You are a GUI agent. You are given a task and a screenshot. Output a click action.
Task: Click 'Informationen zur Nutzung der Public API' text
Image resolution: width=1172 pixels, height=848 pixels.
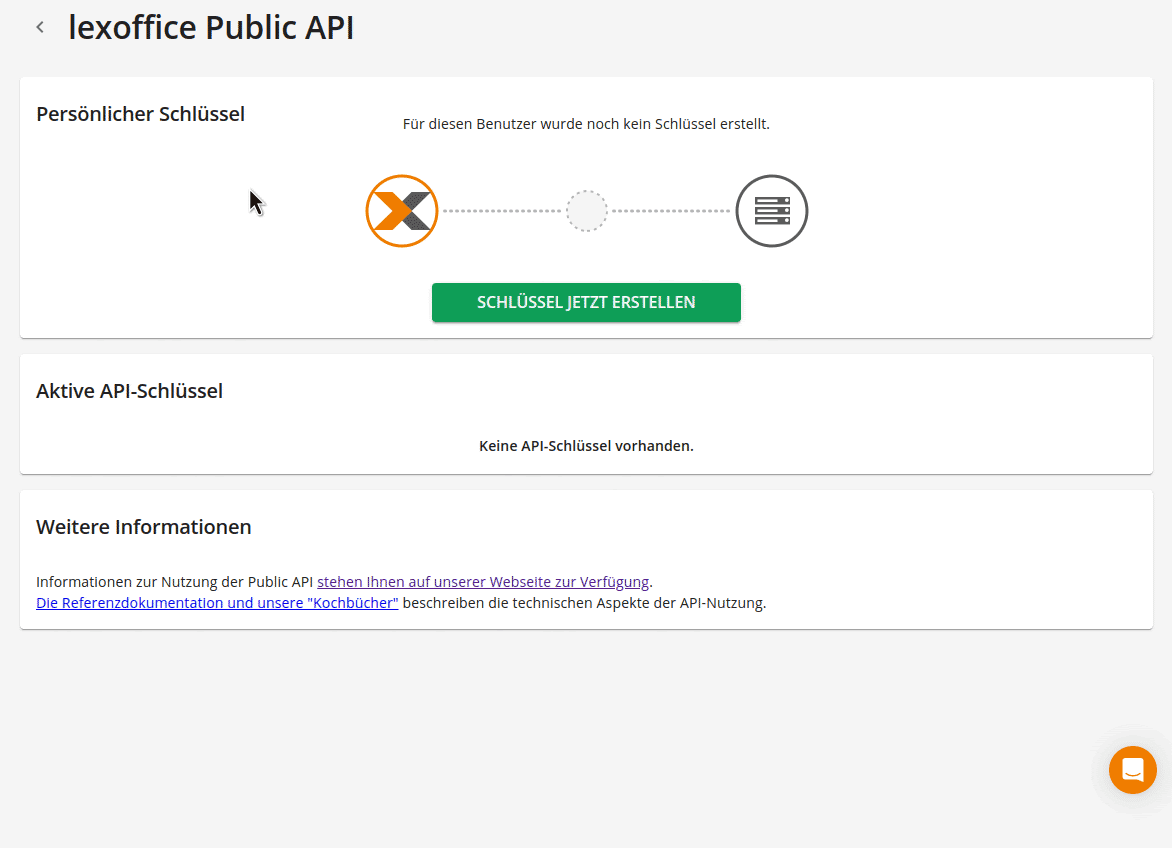[174, 582]
